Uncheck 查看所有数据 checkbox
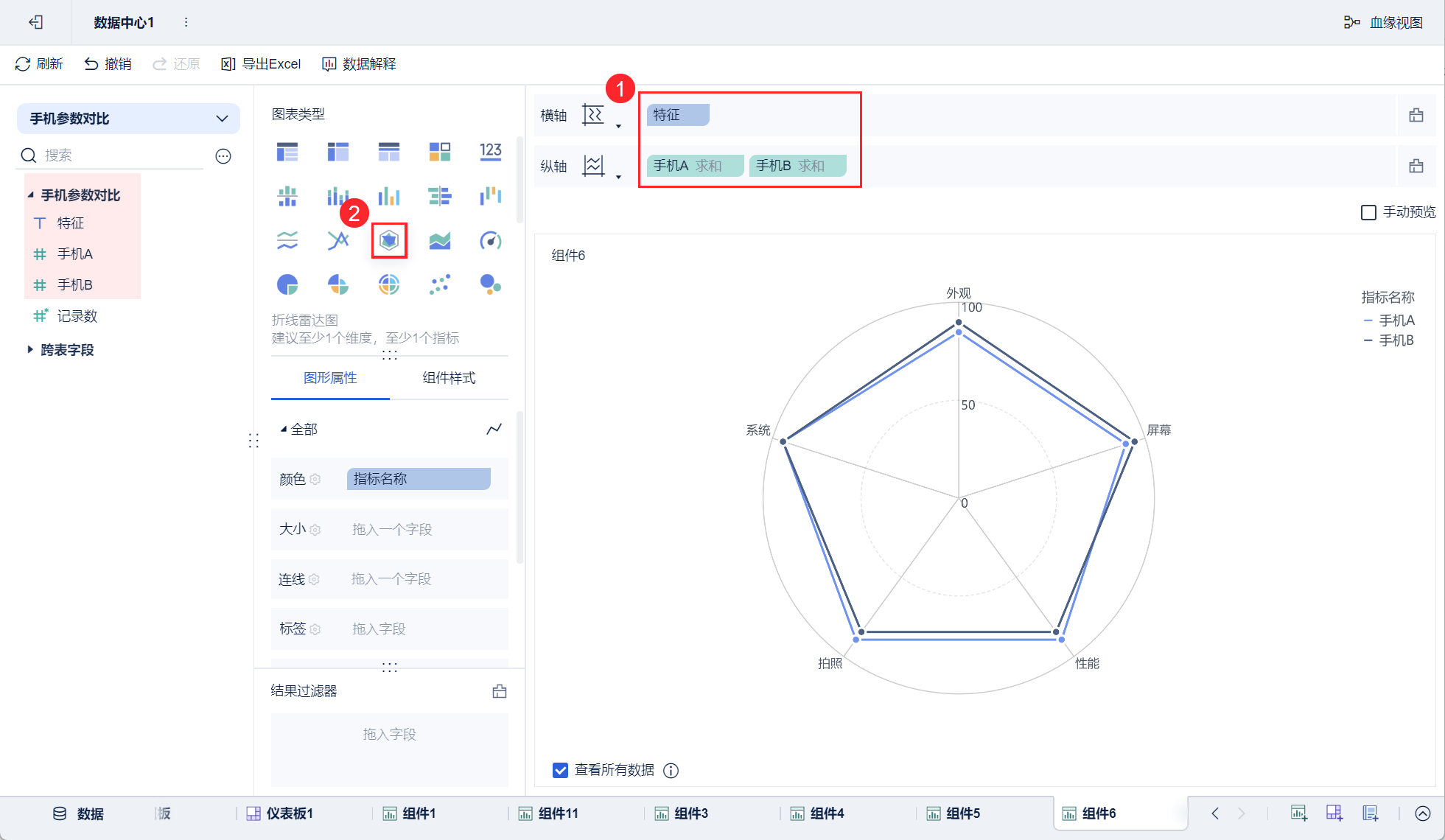Viewport: 1445px width, 840px height. click(x=560, y=770)
